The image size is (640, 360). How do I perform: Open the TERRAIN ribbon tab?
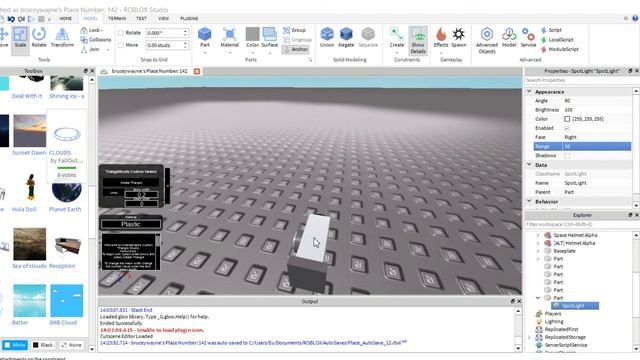tap(117, 18)
